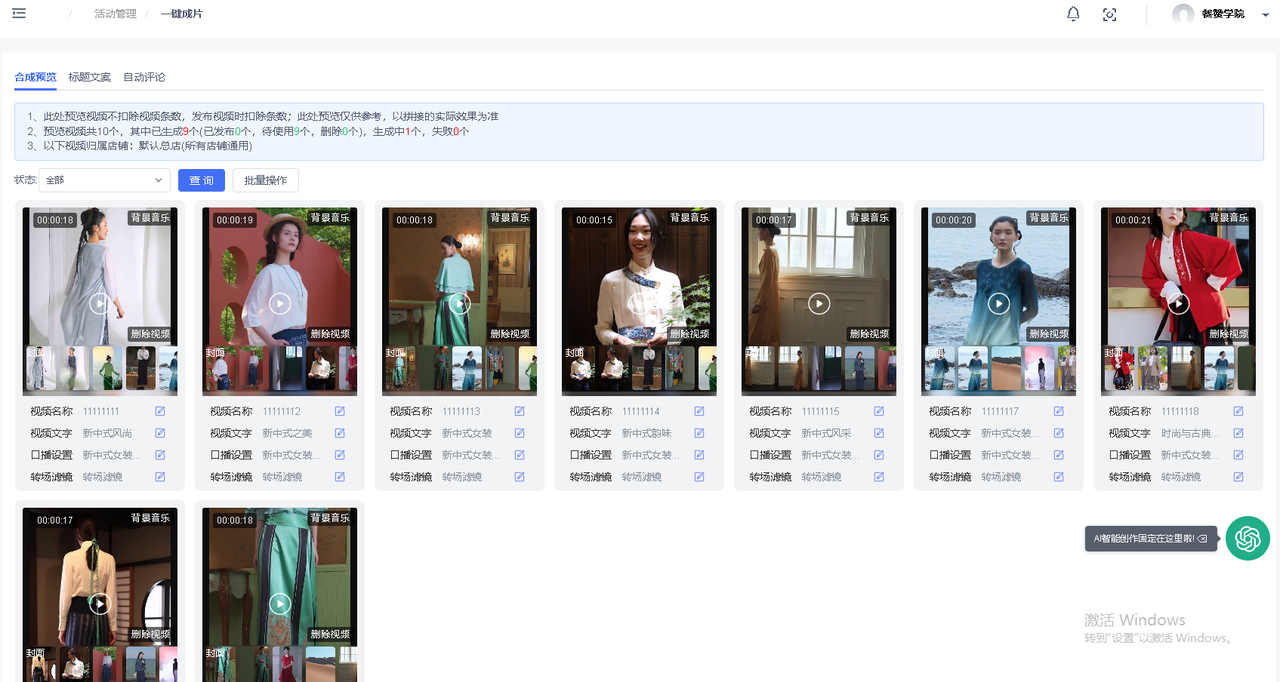This screenshot has height=682, width=1280.
Task: Click edit icon beside video text 新中式之美
Action: 340,433
